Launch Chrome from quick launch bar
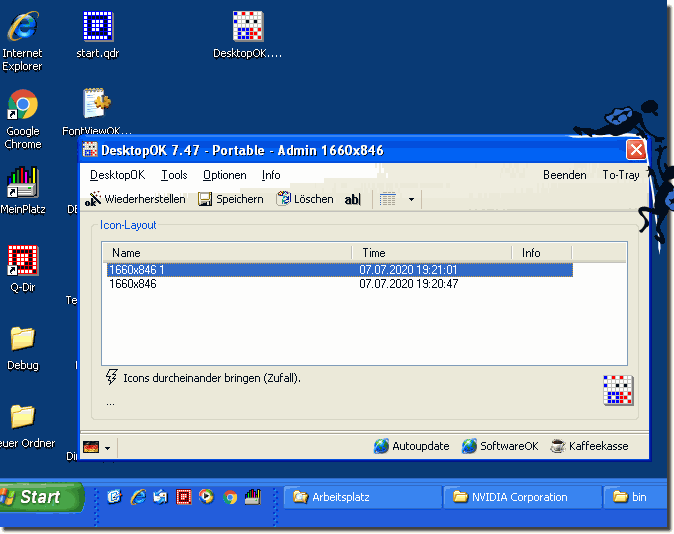This screenshot has width=674, height=534. point(230,497)
